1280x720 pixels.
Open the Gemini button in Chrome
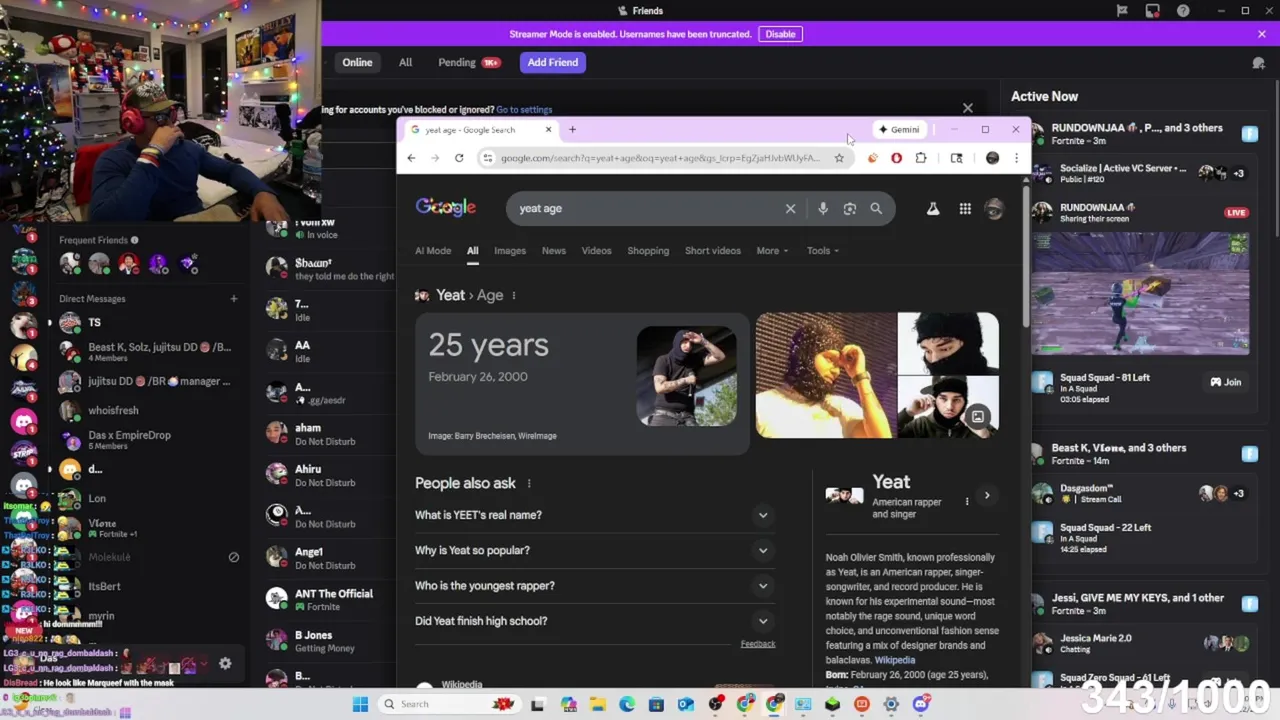[899, 129]
